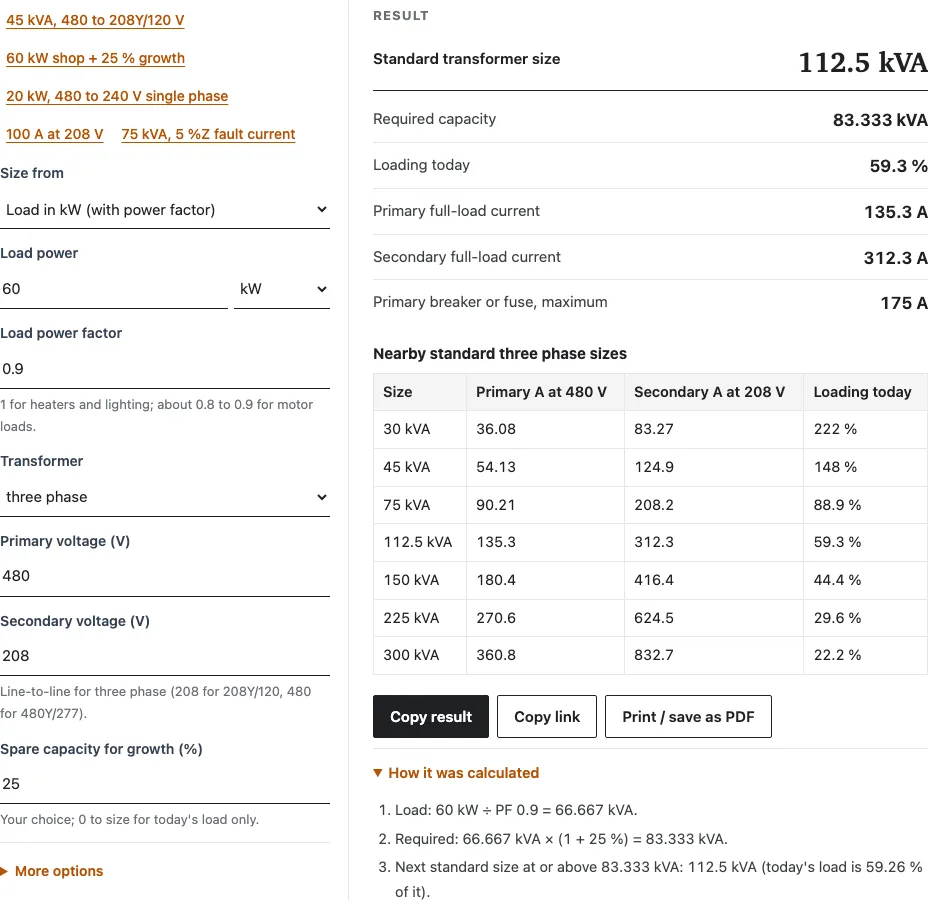Select the '45 kVA' table cell
Screen dimensions: 928x900
[420, 467]
